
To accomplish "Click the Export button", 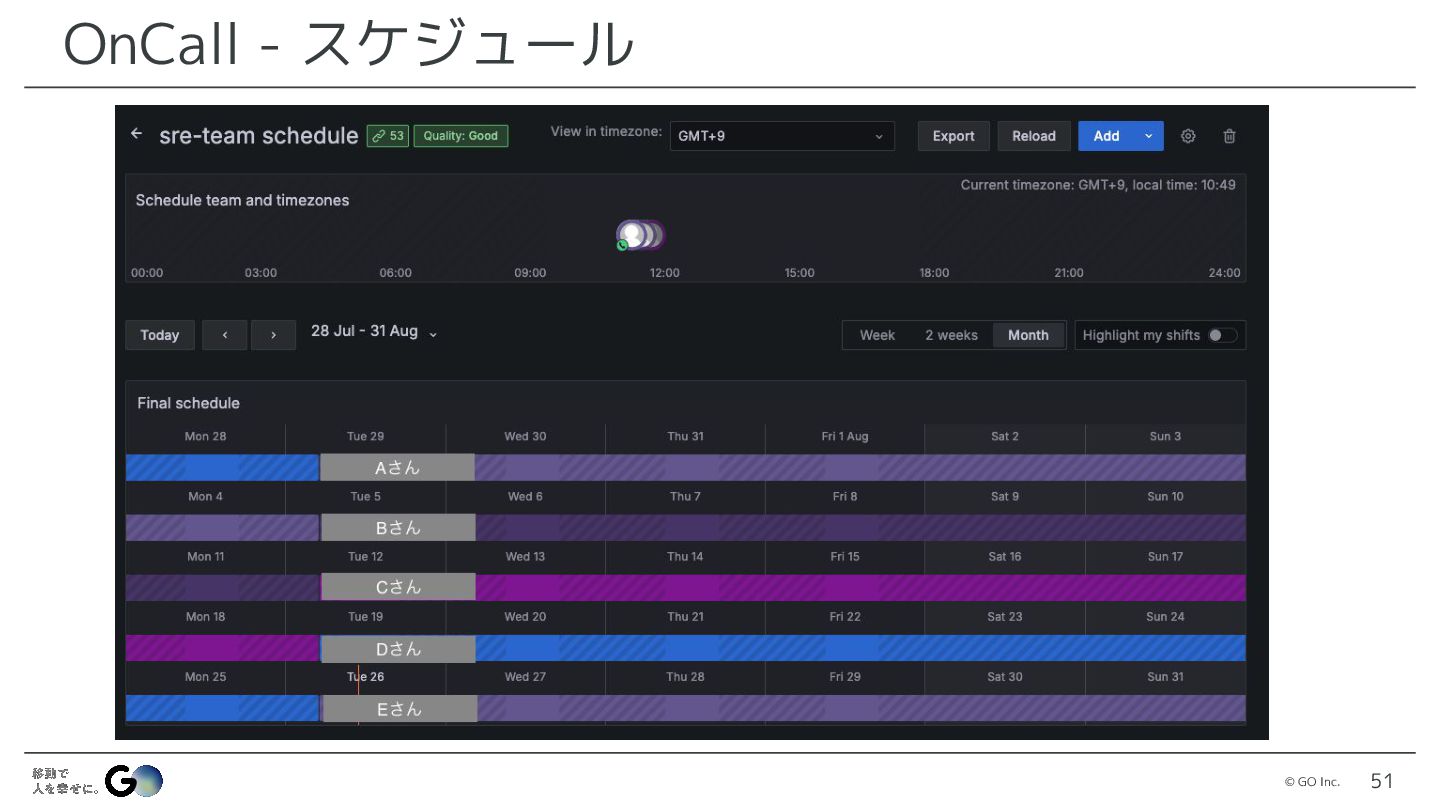I will tap(954, 136).
